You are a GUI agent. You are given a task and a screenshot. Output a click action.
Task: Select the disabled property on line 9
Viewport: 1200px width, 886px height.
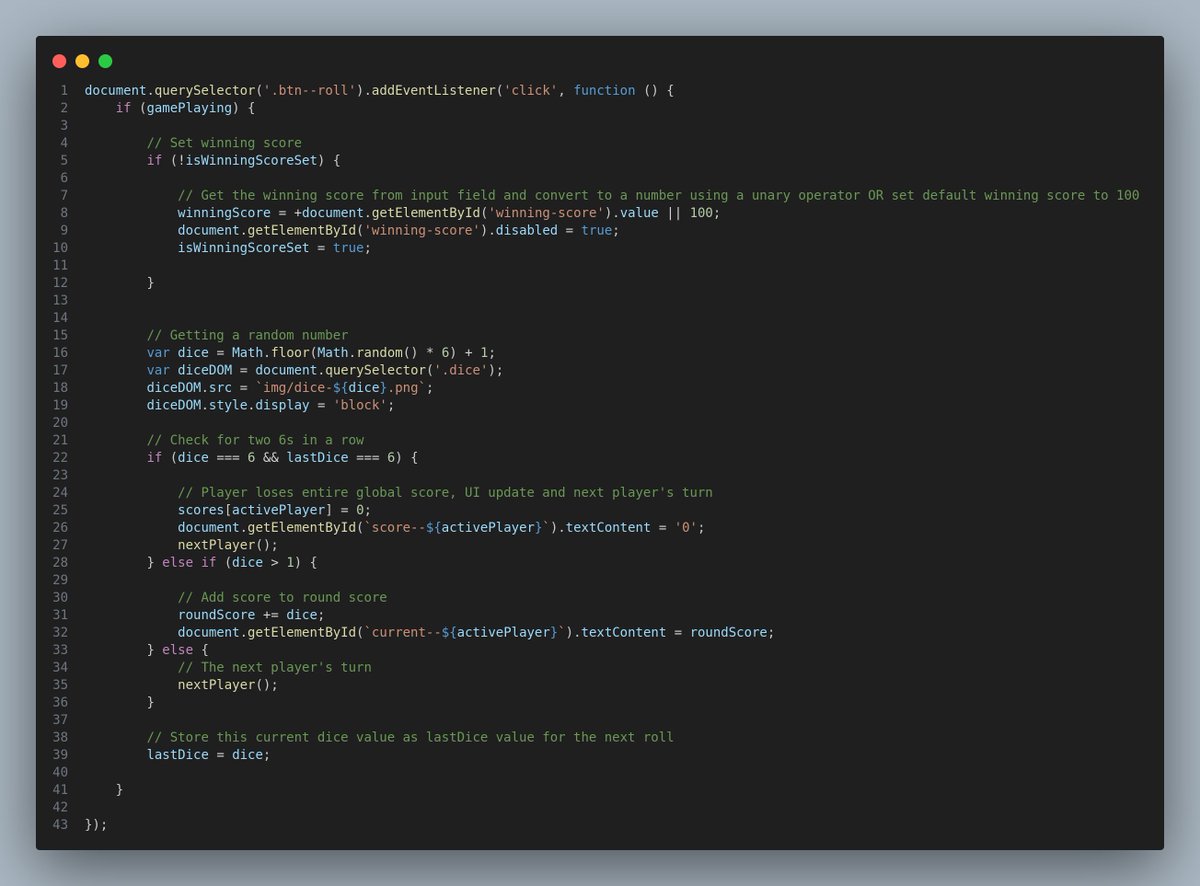(528, 229)
